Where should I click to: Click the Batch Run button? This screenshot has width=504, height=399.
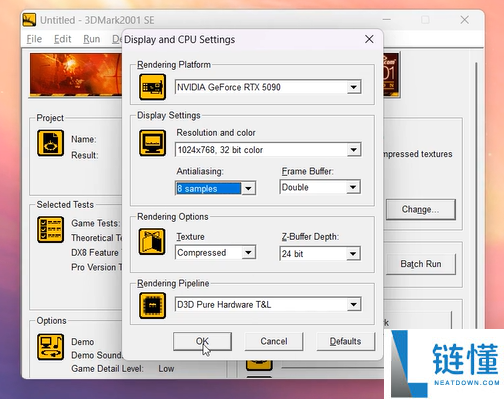[x=421, y=264]
